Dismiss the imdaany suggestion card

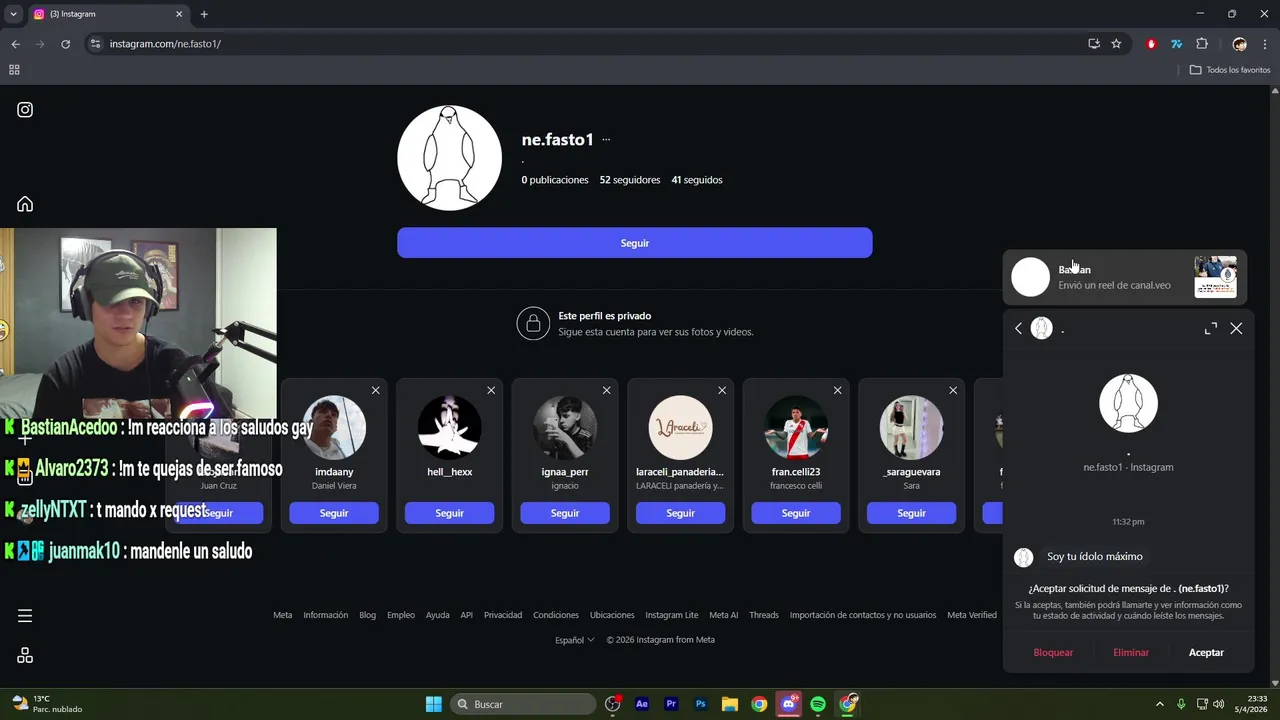(375, 390)
